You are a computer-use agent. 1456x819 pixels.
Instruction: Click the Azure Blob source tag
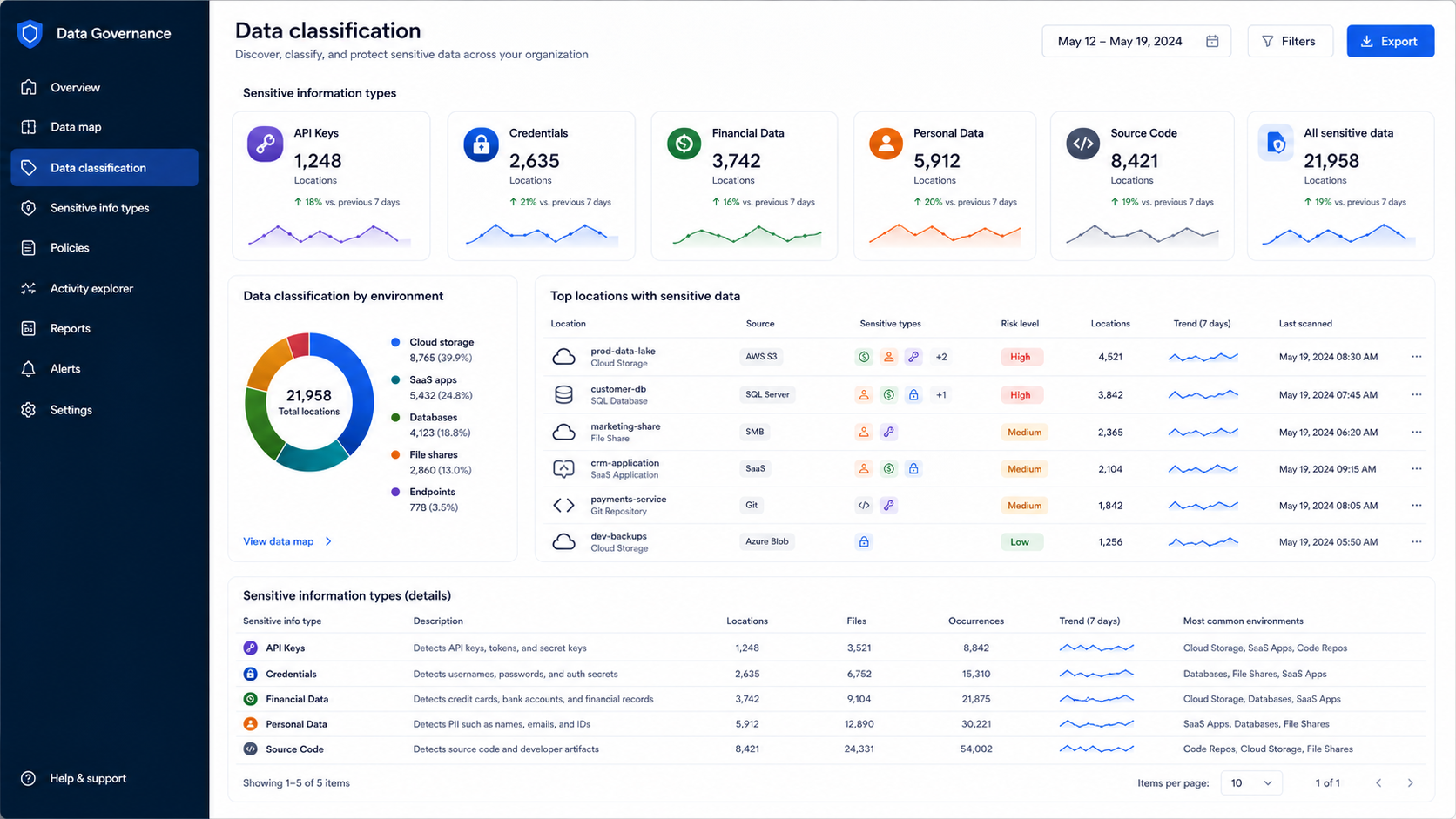(x=767, y=541)
